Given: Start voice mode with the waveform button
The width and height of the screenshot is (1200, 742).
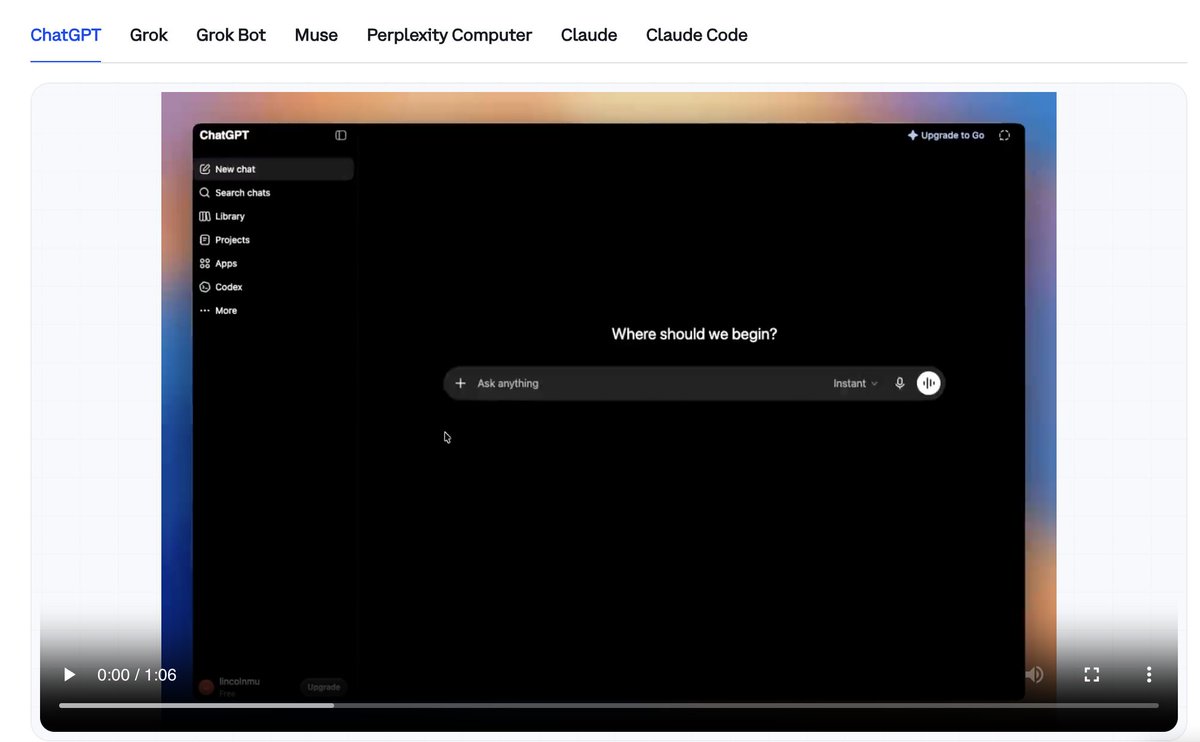Looking at the screenshot, I should pos(929,383).
